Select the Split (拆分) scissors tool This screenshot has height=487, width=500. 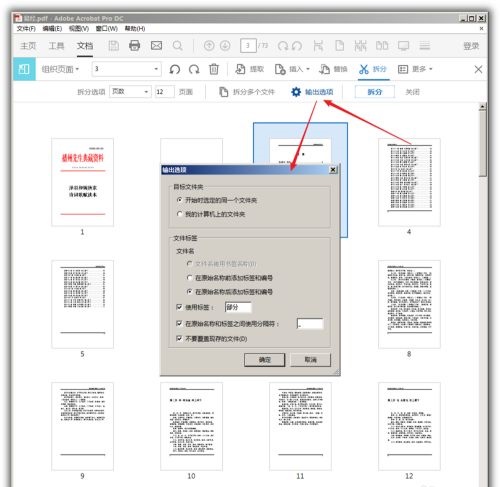click(373, 69)
